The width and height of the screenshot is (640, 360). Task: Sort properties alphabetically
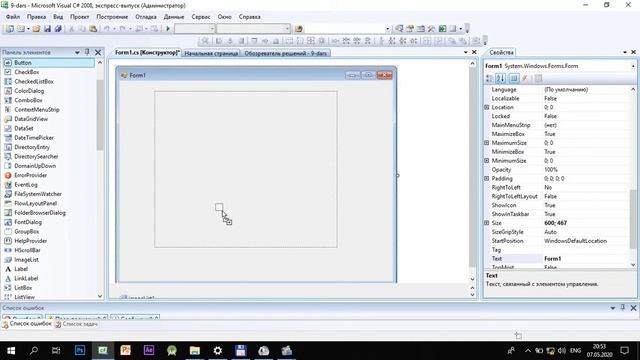[x=501, y=78]
